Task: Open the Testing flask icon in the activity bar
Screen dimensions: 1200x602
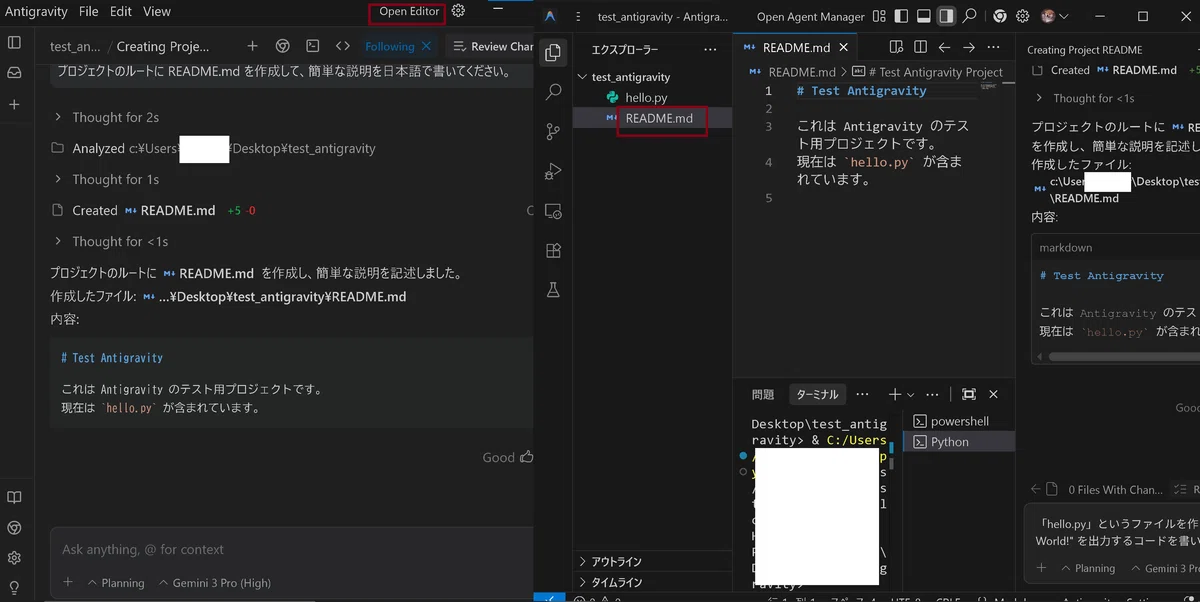Action: (553, 290)
